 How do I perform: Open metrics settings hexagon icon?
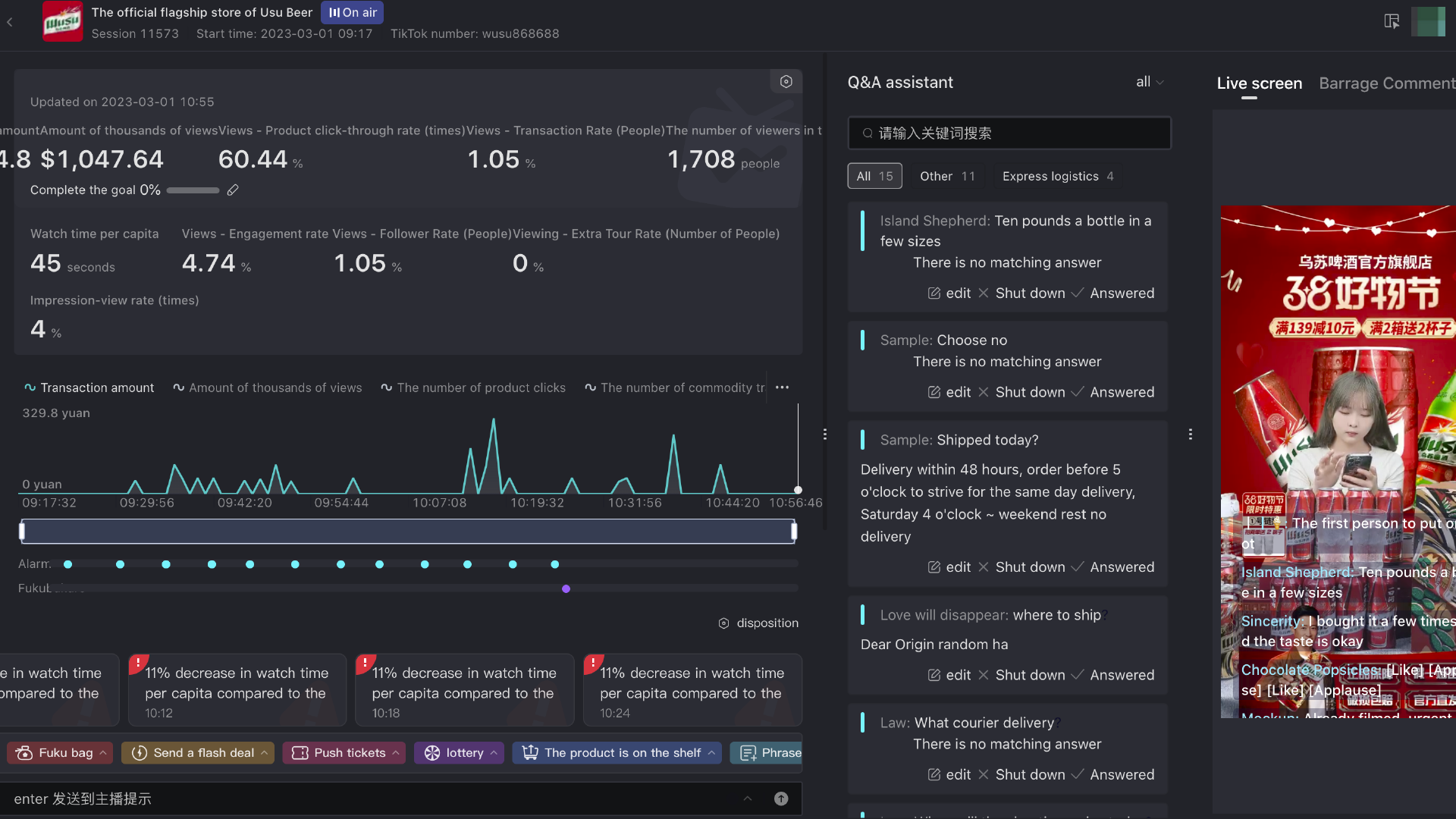(x=786, y=82)
